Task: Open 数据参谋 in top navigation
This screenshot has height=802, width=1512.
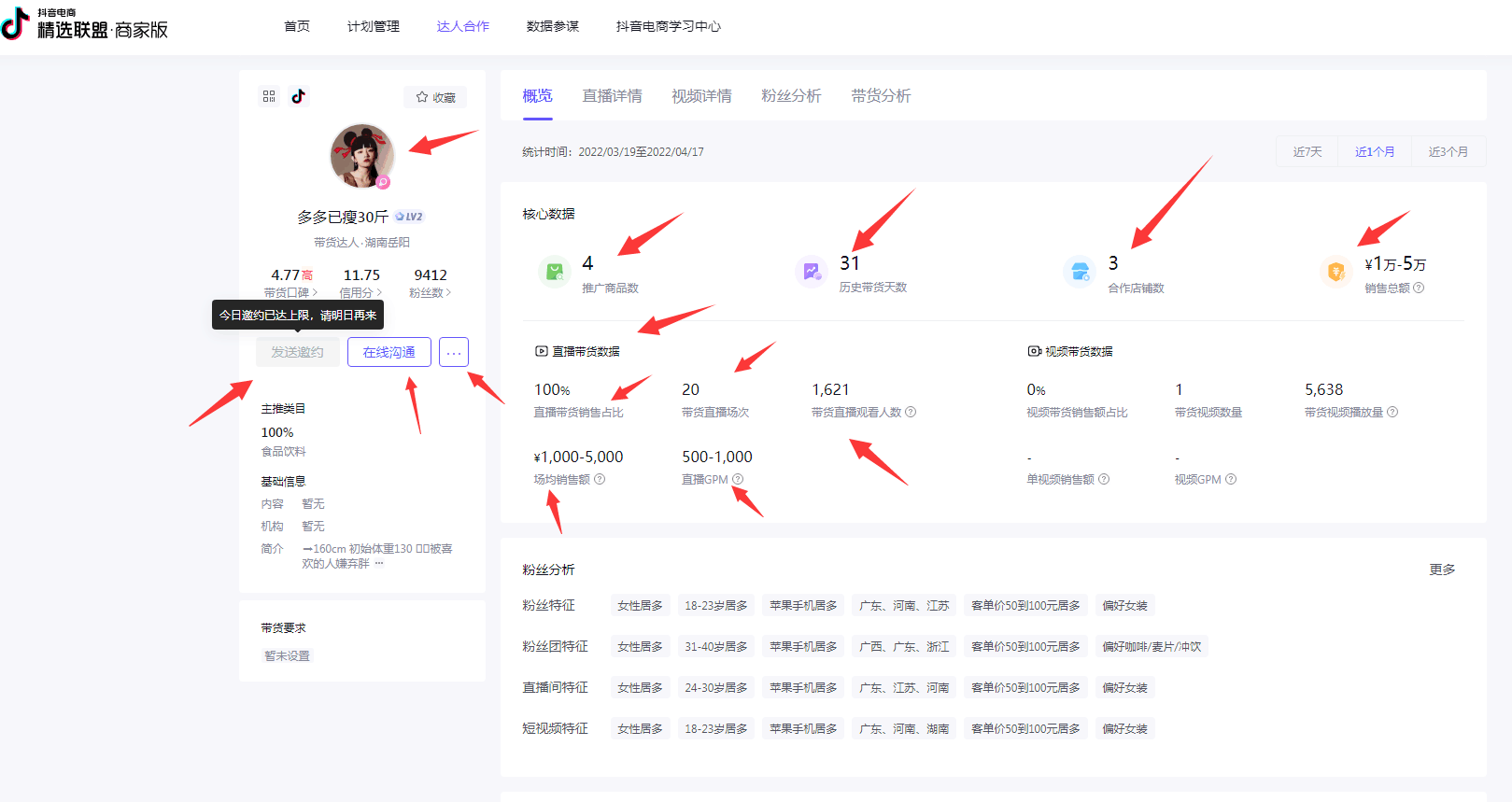Action: [x=553, y=26]
